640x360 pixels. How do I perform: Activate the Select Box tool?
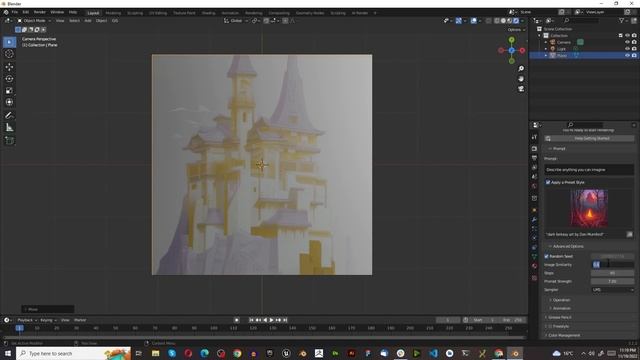click(x=9, y=42)
